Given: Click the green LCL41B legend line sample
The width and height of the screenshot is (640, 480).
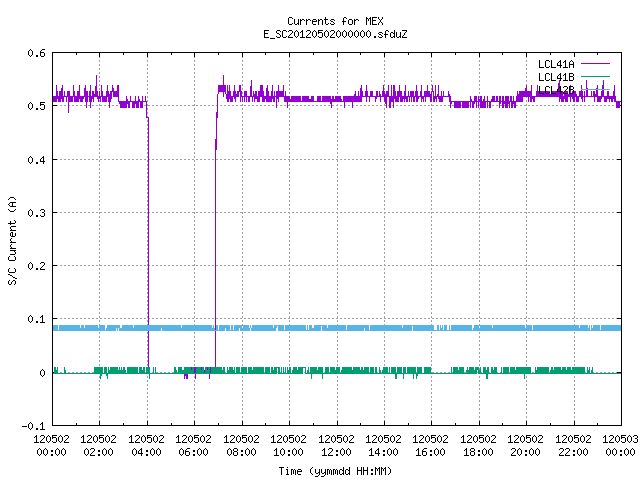Looking at the screenshot, I should coord(595,76).
